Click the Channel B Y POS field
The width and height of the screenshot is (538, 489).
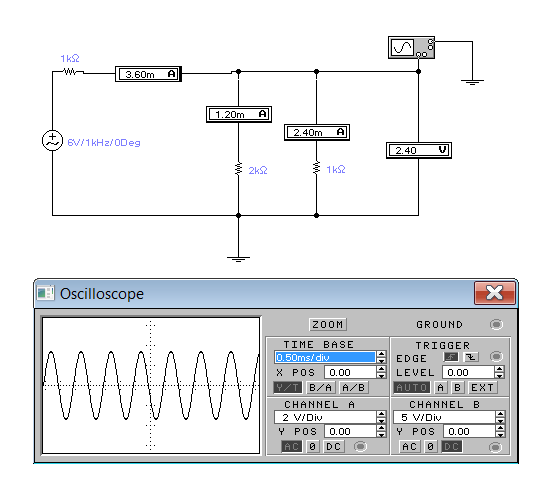point(469,431)
